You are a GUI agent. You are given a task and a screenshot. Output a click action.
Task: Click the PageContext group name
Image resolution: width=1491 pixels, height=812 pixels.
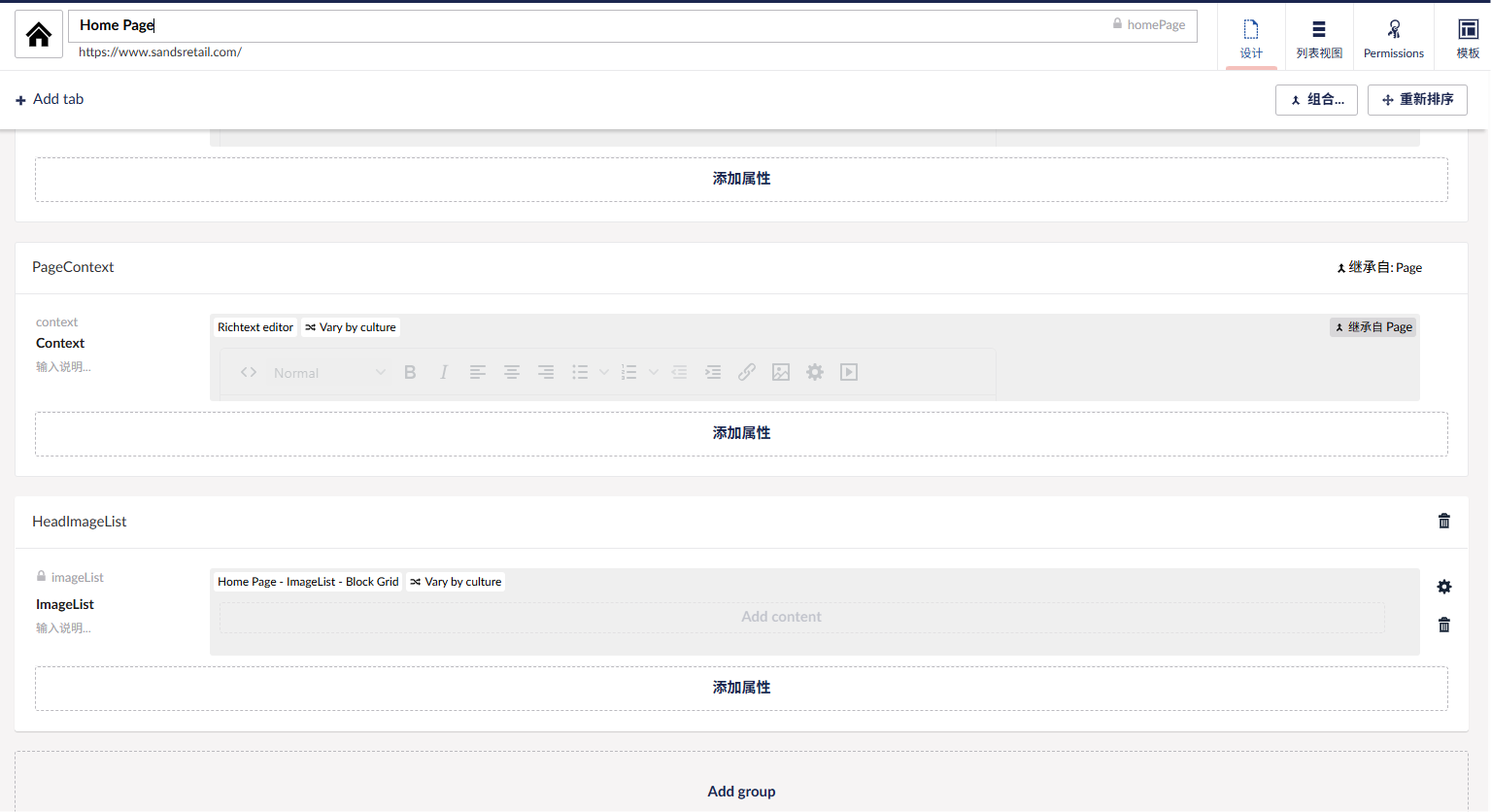coord(73,267)
